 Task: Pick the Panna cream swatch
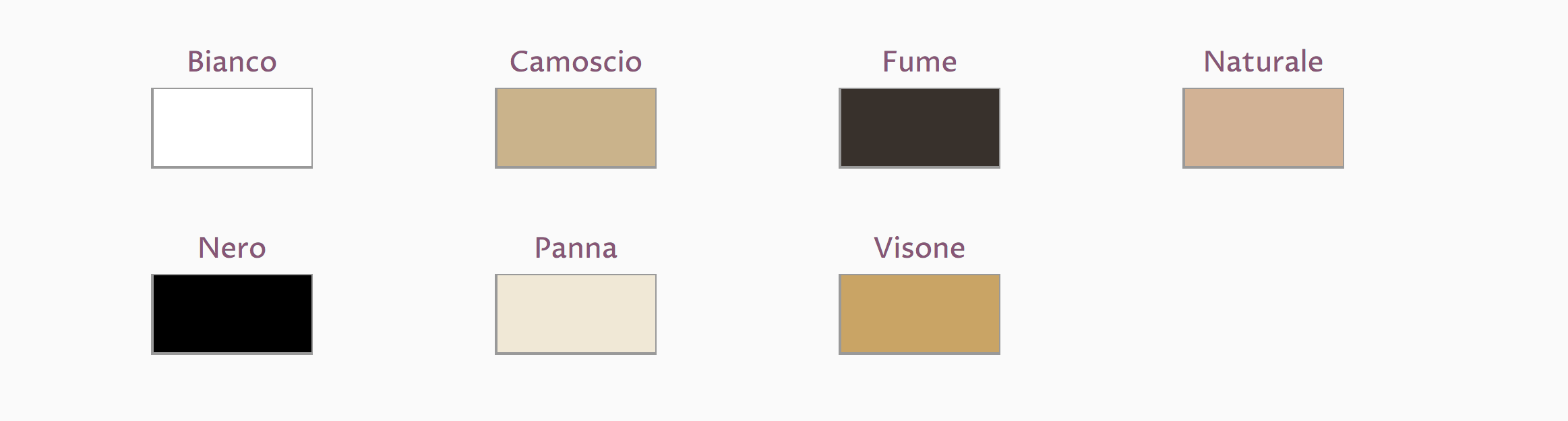tap(576, 314)
